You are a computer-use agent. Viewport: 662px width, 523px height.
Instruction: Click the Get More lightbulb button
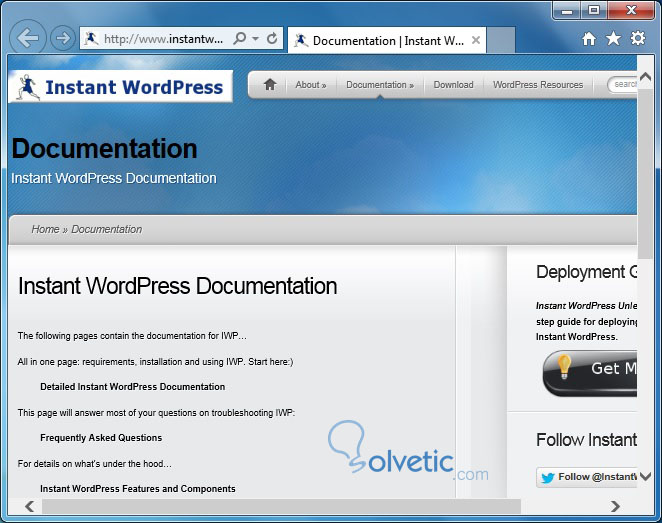[590, 373]
